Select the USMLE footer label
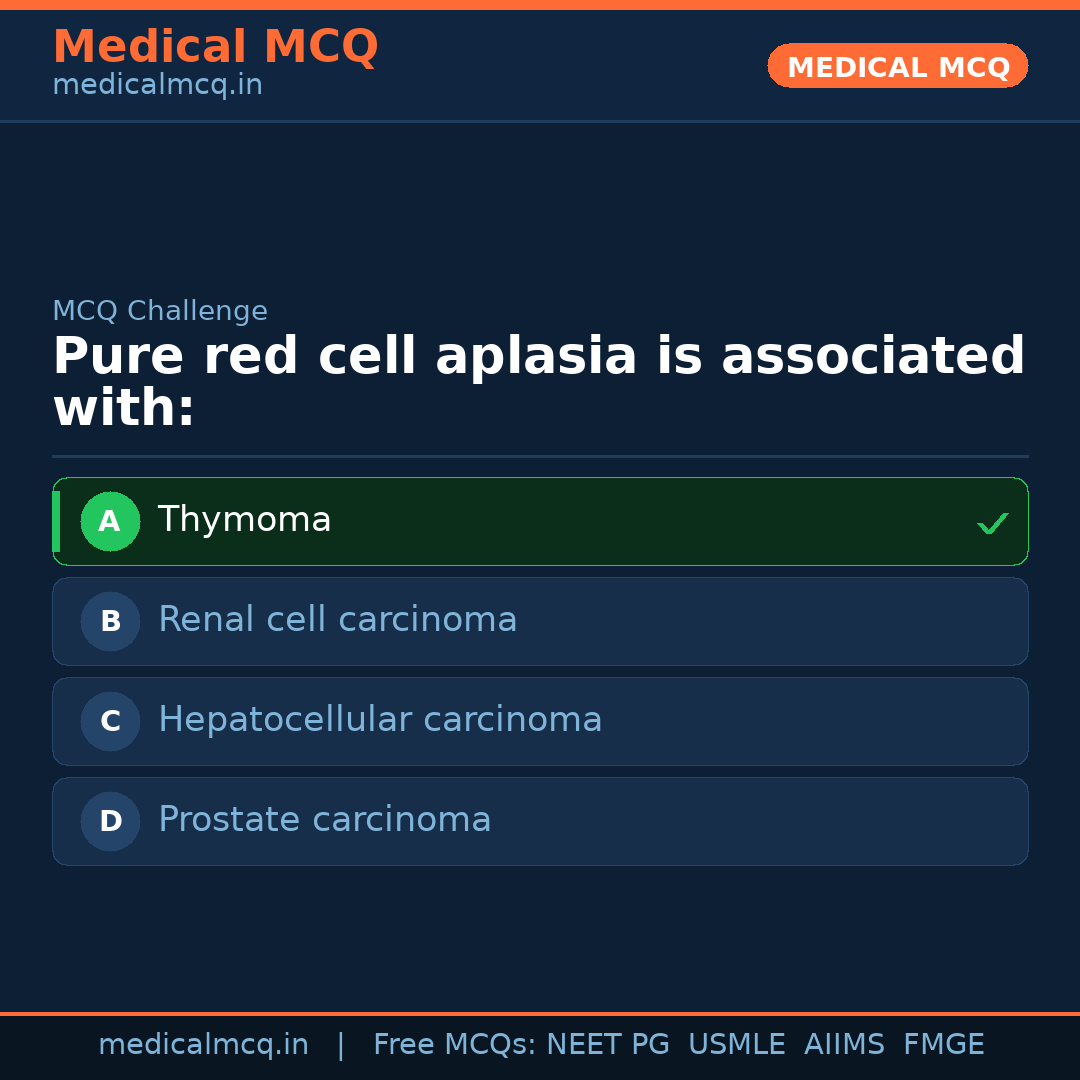Viewport: 1080px width, 1080px height. tap(736, 1045)
